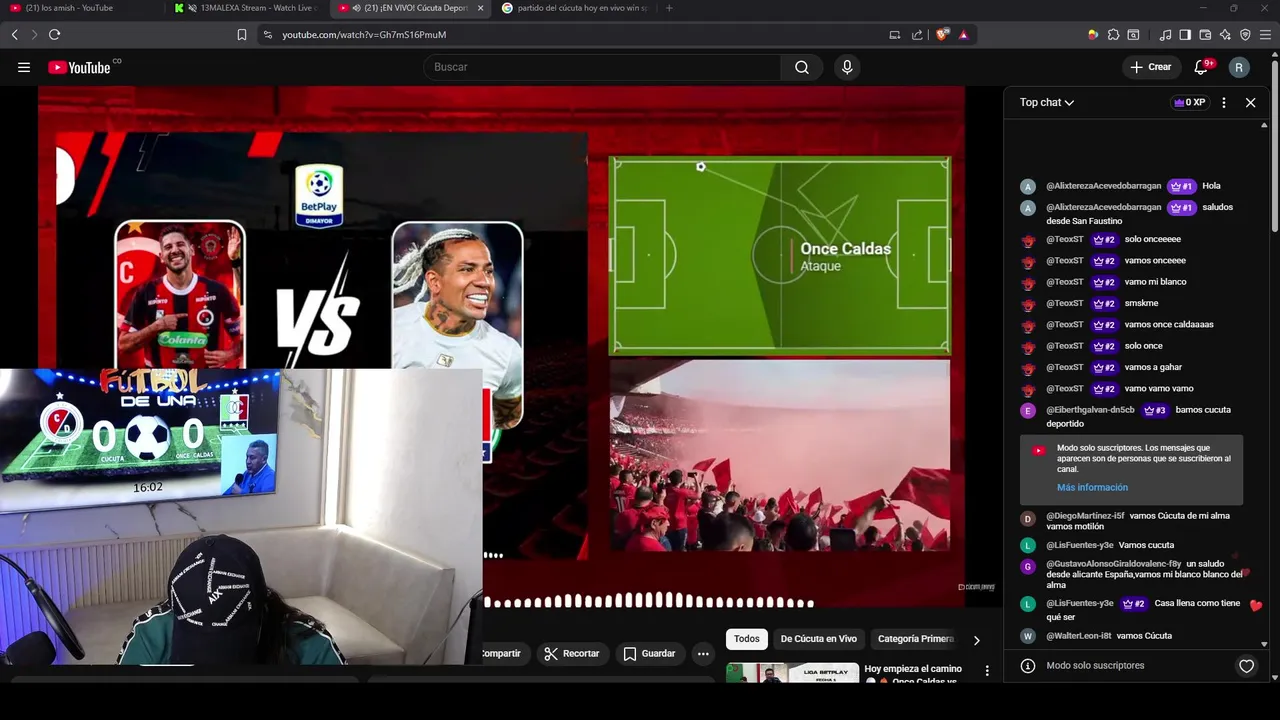Open the Brave VPN shield icon

(x=1245, y=34)
